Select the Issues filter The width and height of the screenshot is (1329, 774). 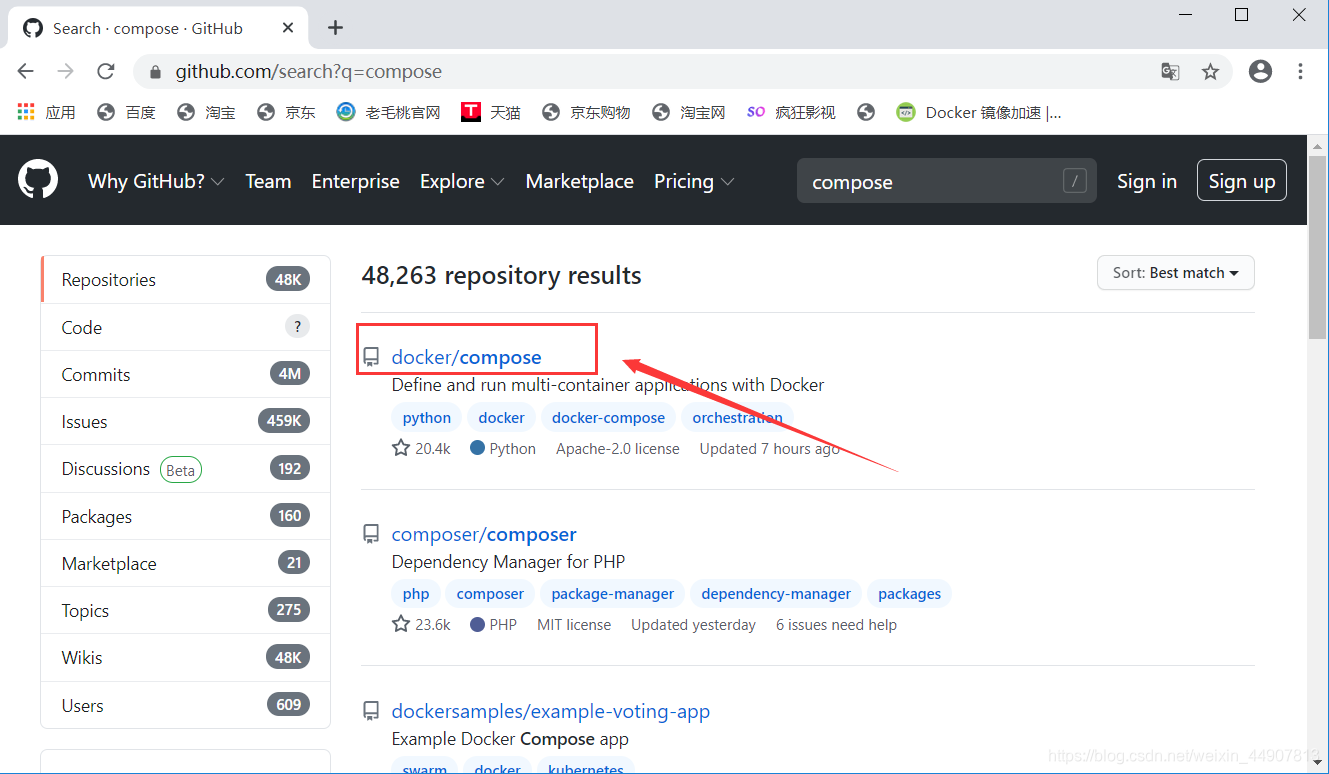point(185,421)
